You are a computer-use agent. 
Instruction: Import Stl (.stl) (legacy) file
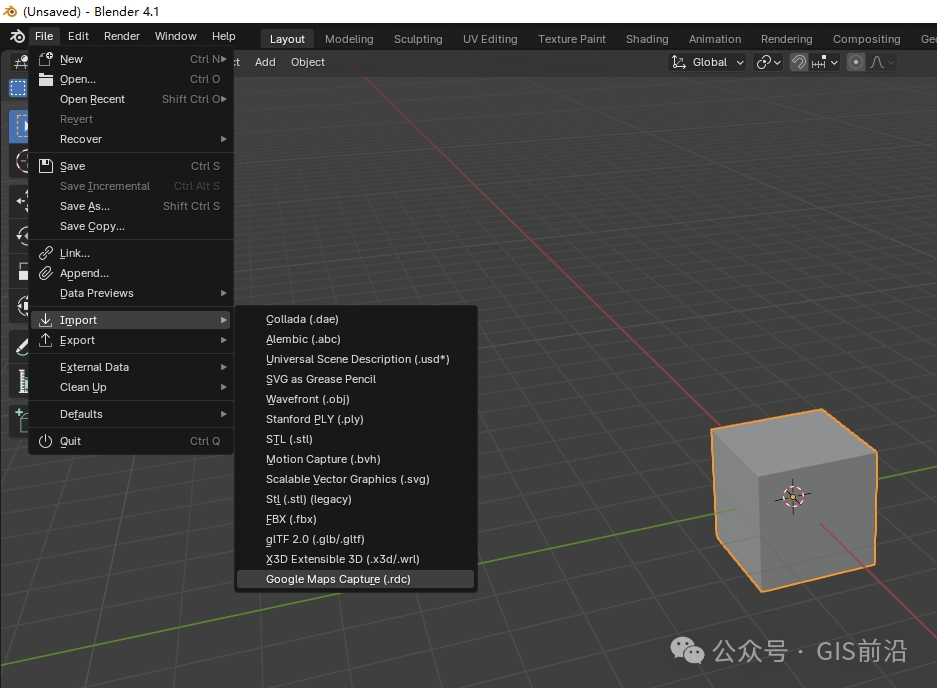click(356, 499)
